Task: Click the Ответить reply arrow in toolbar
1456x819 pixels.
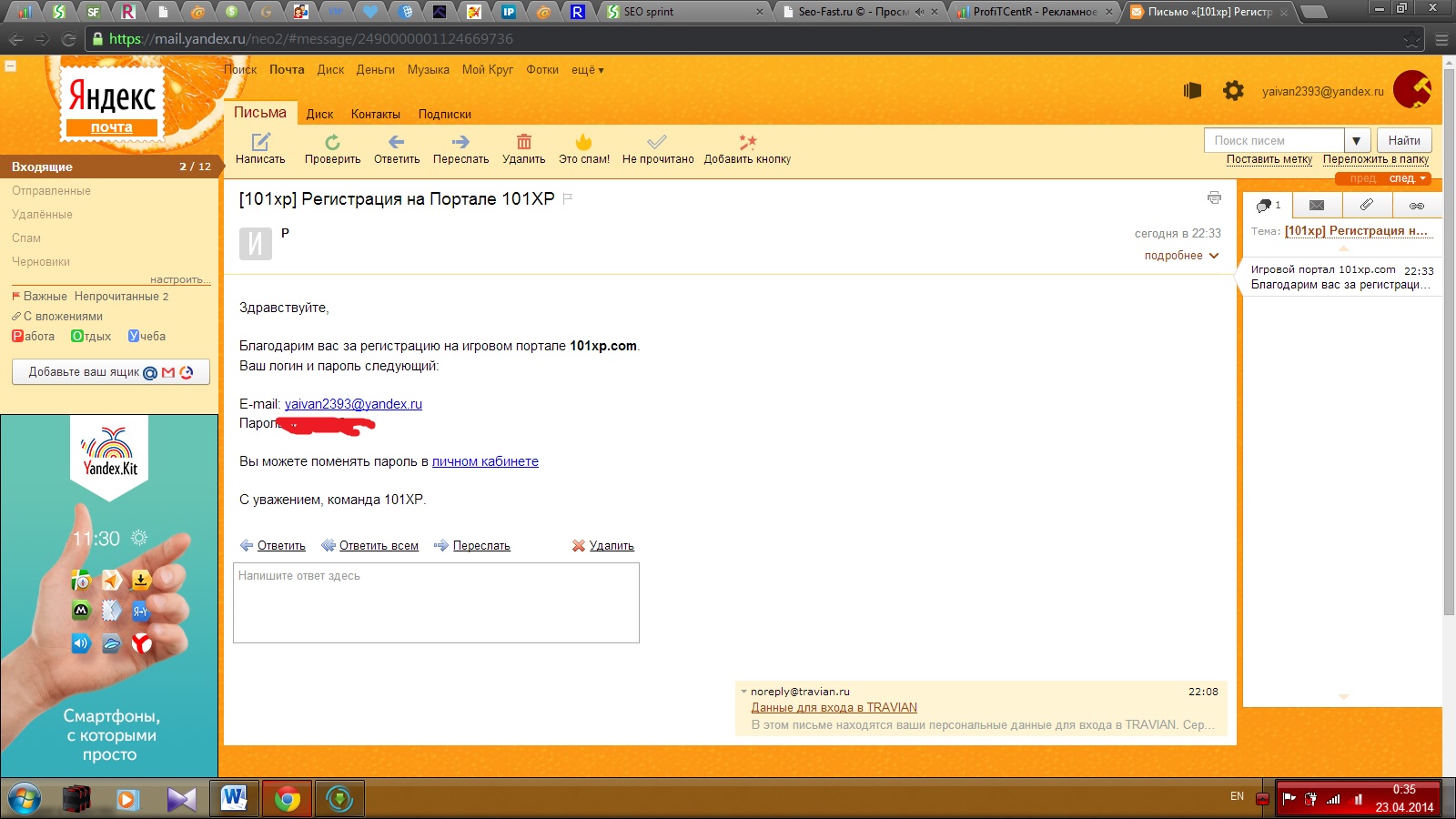Action: click(x=396, y=142)
